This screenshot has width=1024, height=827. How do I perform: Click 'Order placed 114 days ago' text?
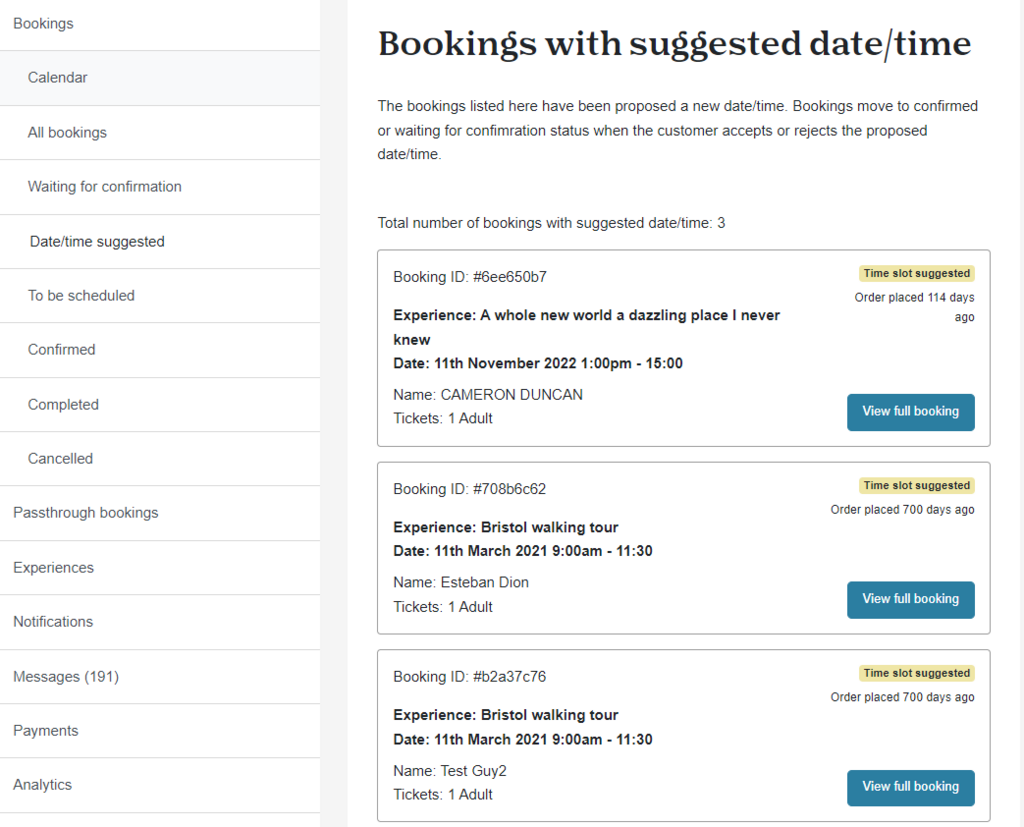[x=914, y=307]
